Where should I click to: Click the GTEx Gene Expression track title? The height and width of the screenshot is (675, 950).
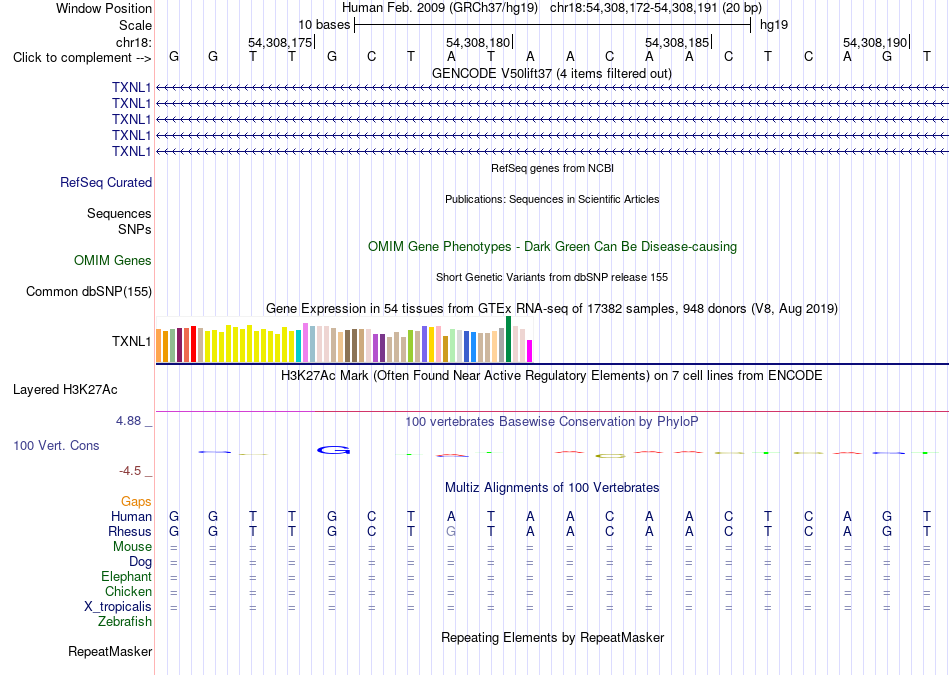pyautogui.click(x=552, y=308)
